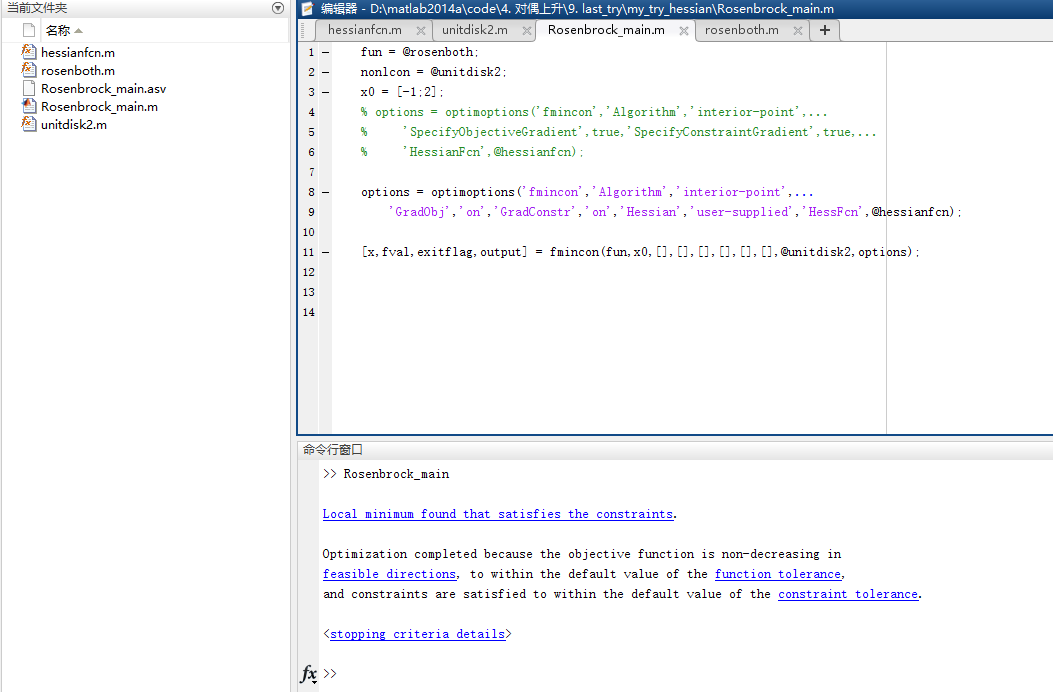
Task: Click the editor window icon in title bar
Action: (308, 8)
